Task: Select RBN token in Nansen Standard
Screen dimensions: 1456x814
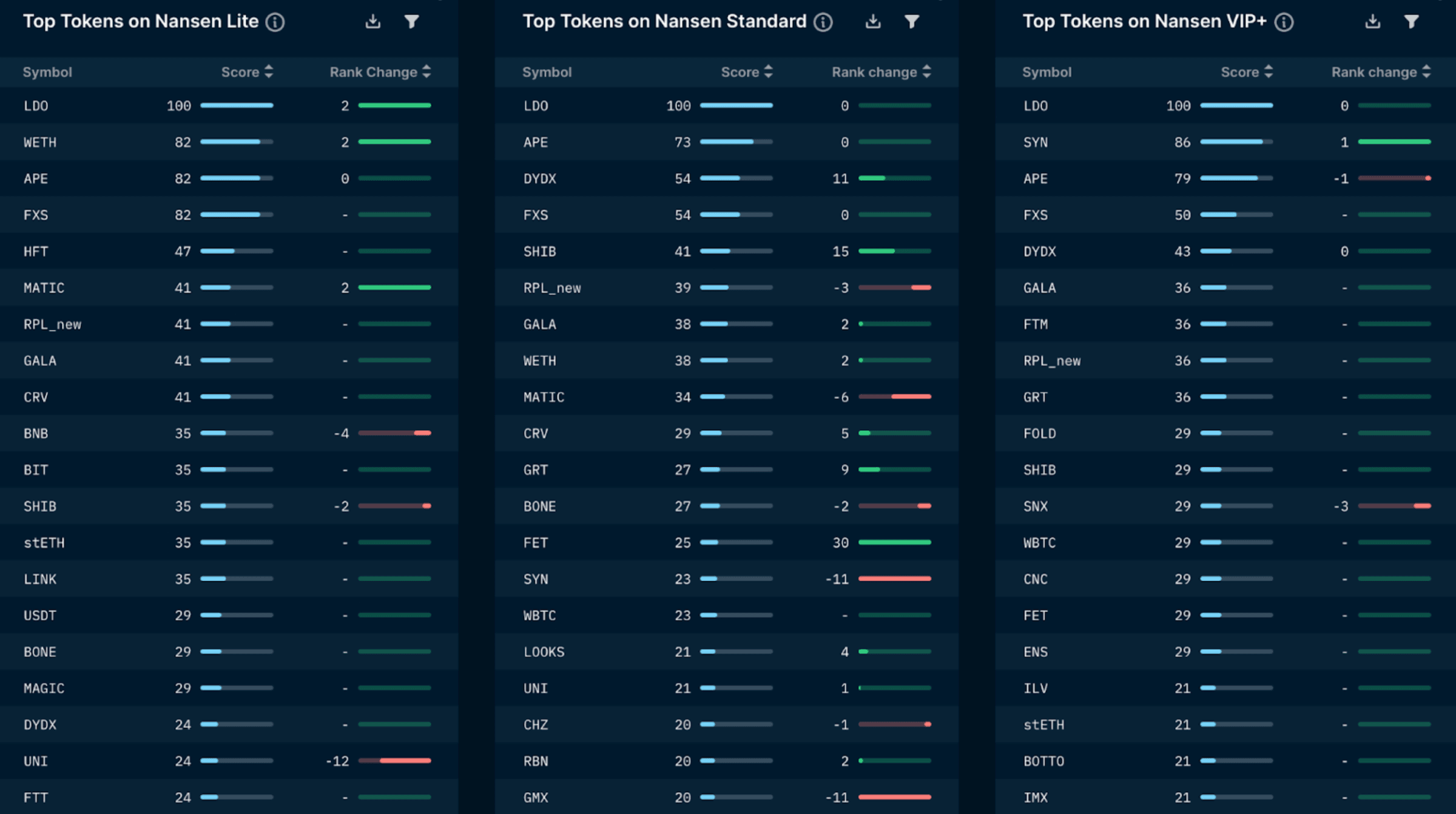Action: (536, 761)
